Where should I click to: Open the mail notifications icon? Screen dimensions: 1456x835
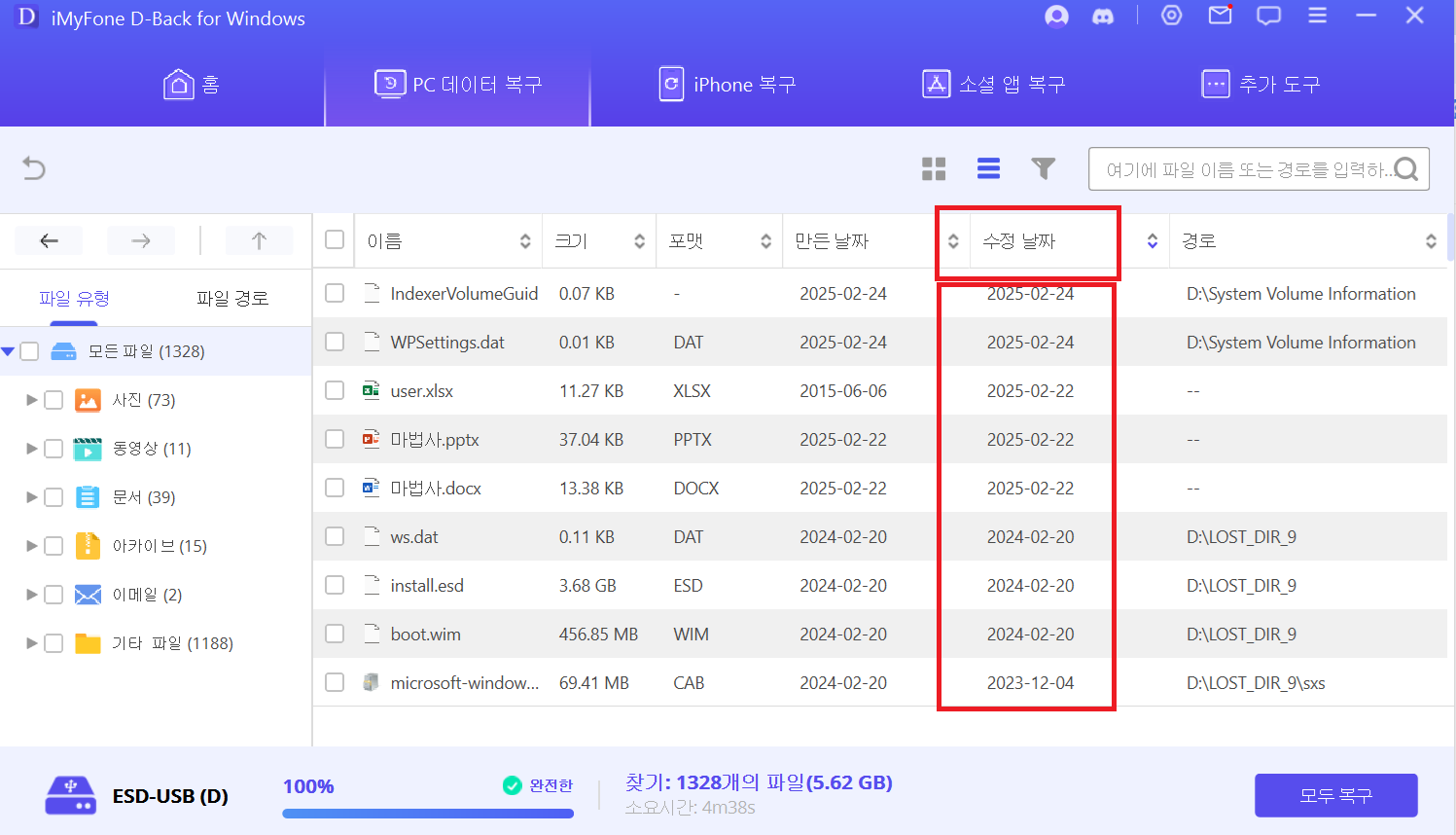click(x=1220, y=16)
